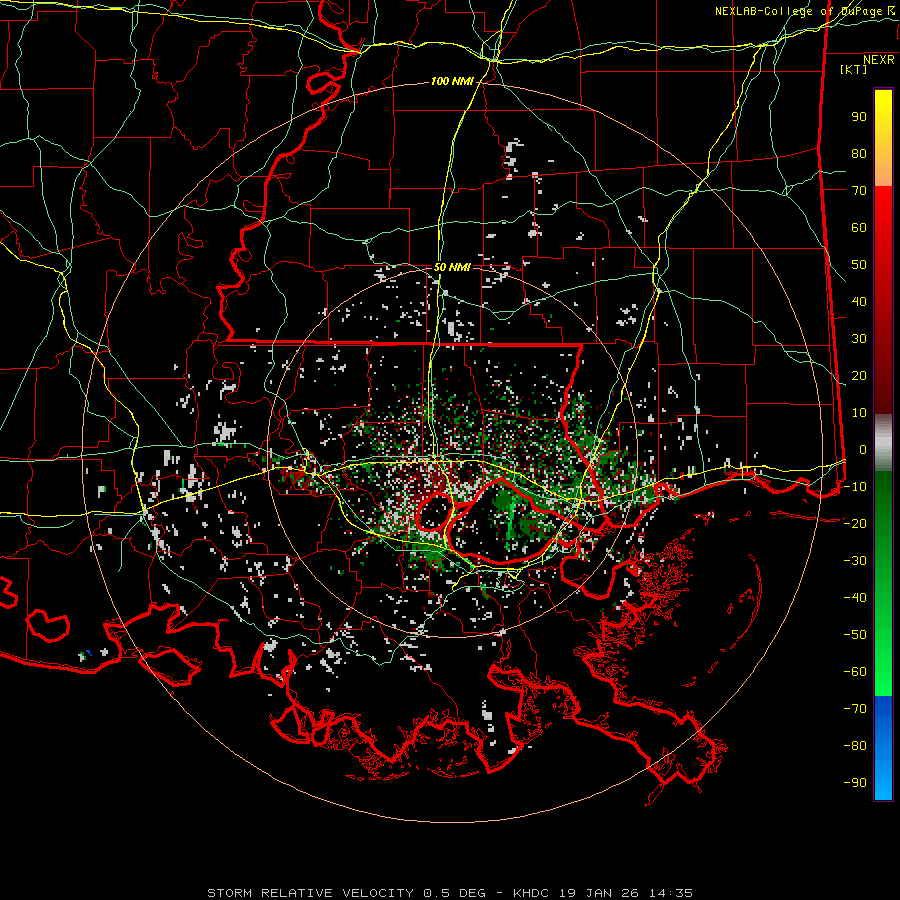Click the -10 scale value

[x=855, y=487]
